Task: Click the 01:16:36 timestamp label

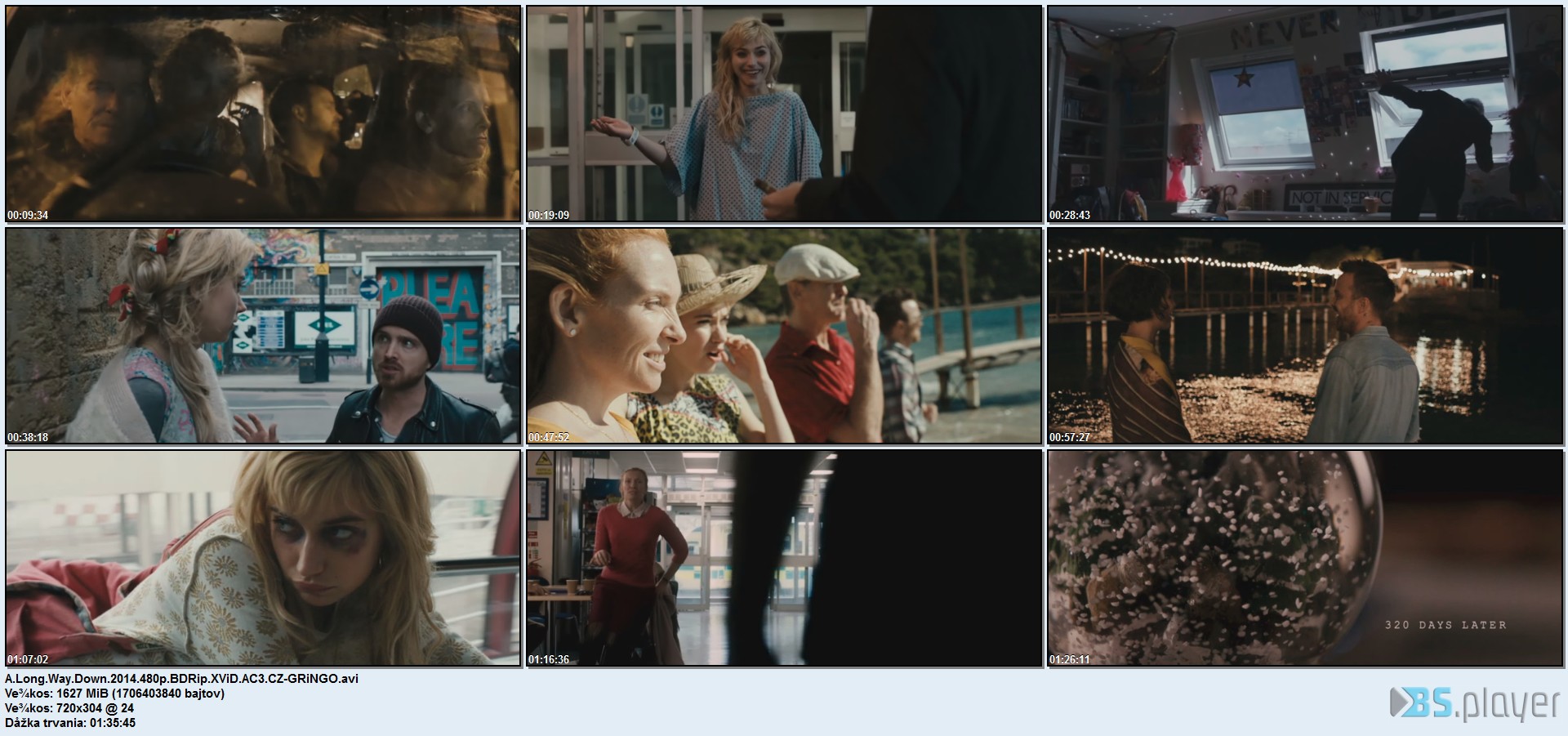Action: point(549,660)
